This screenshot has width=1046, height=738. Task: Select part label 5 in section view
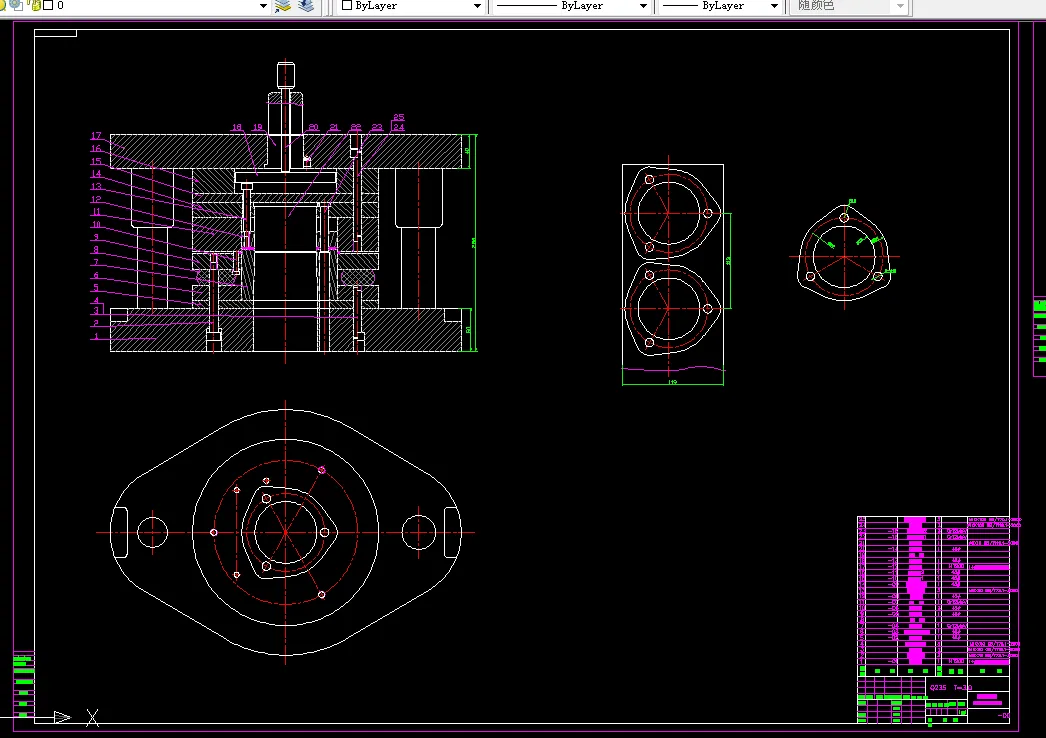(96, 288)
